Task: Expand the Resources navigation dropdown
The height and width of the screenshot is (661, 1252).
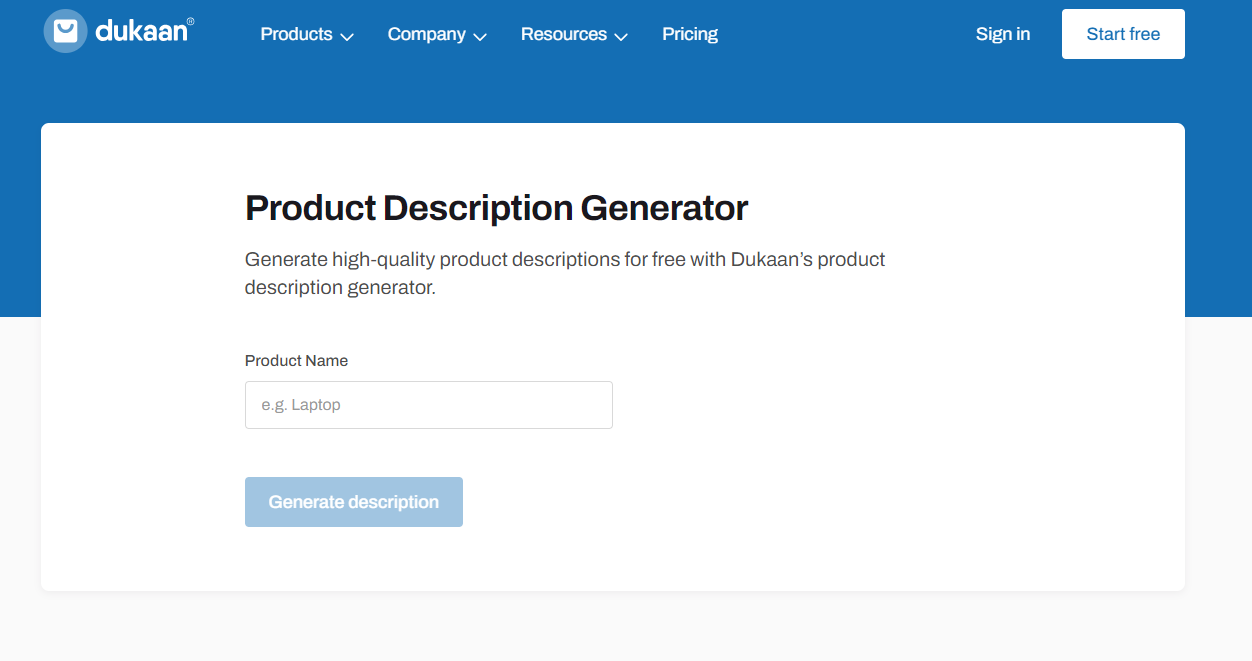Action: click(574, 34)
